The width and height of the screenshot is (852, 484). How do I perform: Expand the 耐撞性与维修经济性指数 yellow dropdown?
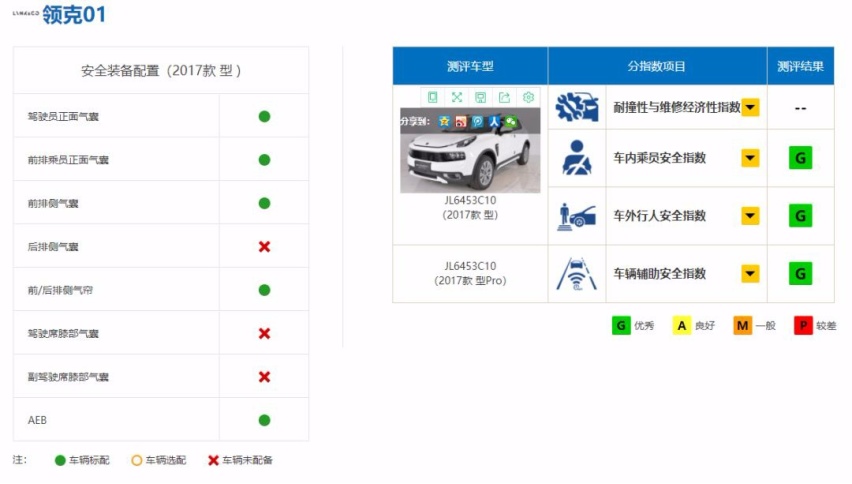click(750, 107)
